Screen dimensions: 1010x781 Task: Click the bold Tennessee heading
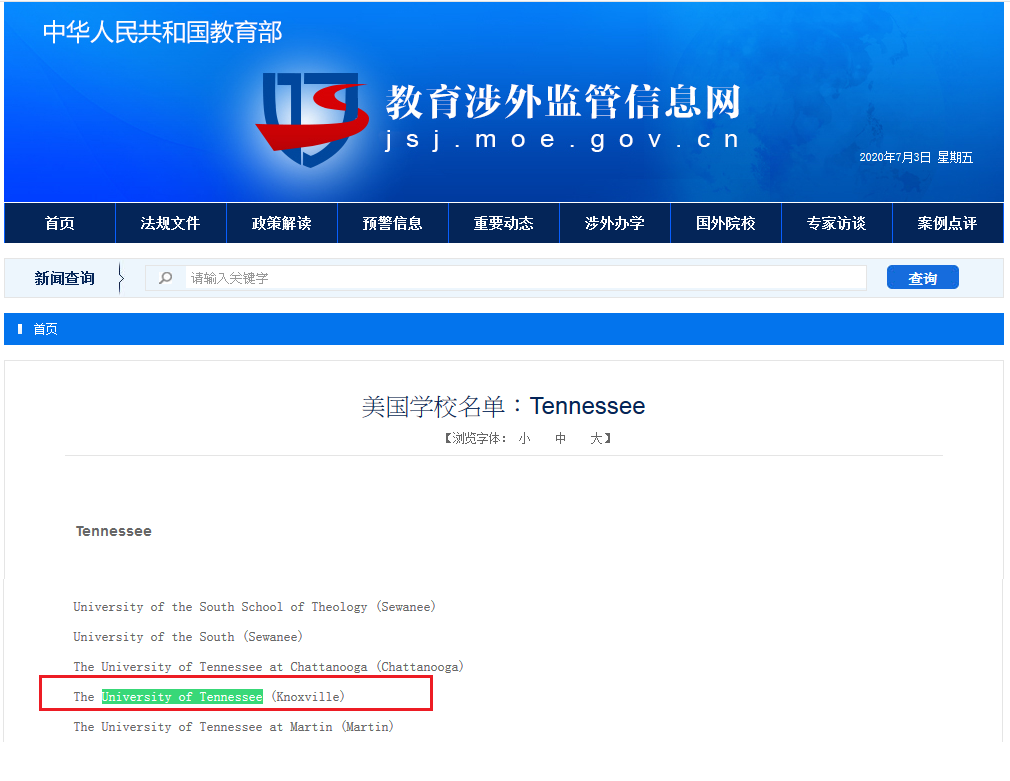[x=113, y=531]
